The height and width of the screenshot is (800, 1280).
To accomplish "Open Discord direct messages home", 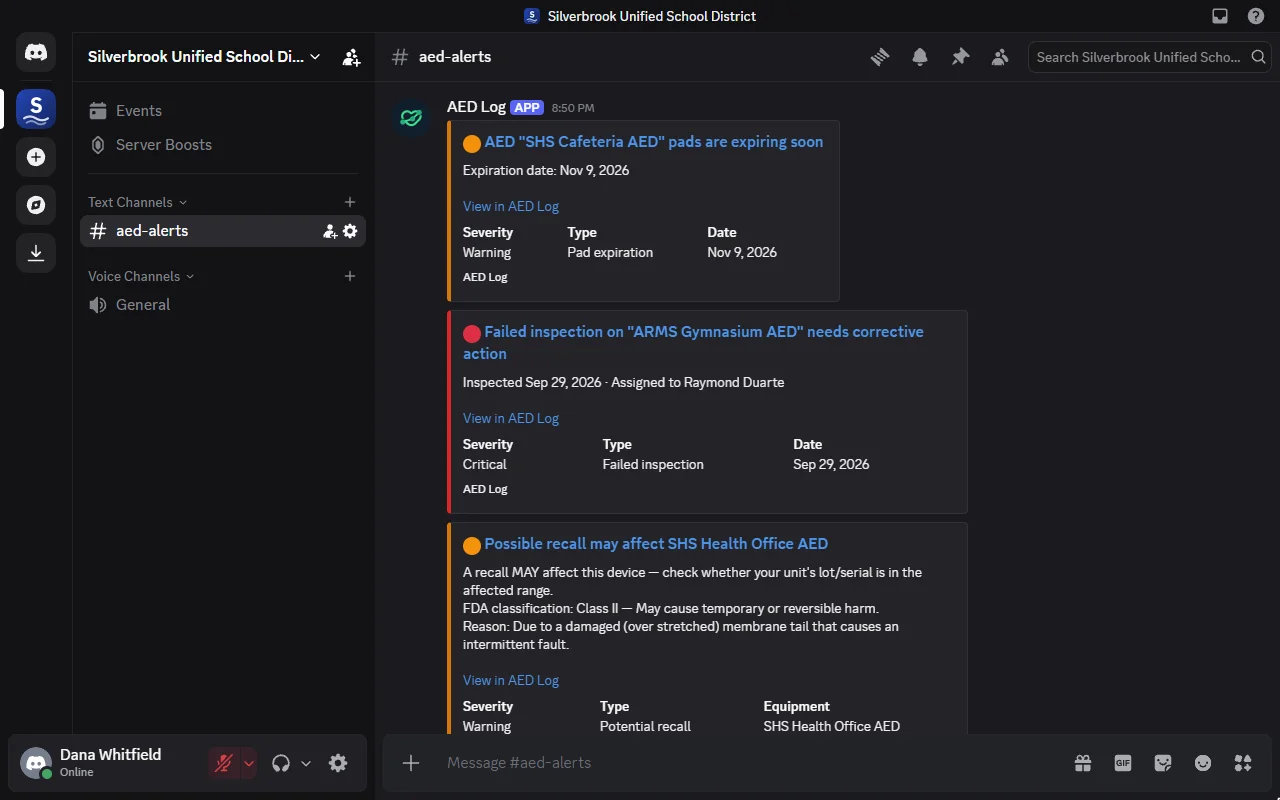I will pos(36,52).
